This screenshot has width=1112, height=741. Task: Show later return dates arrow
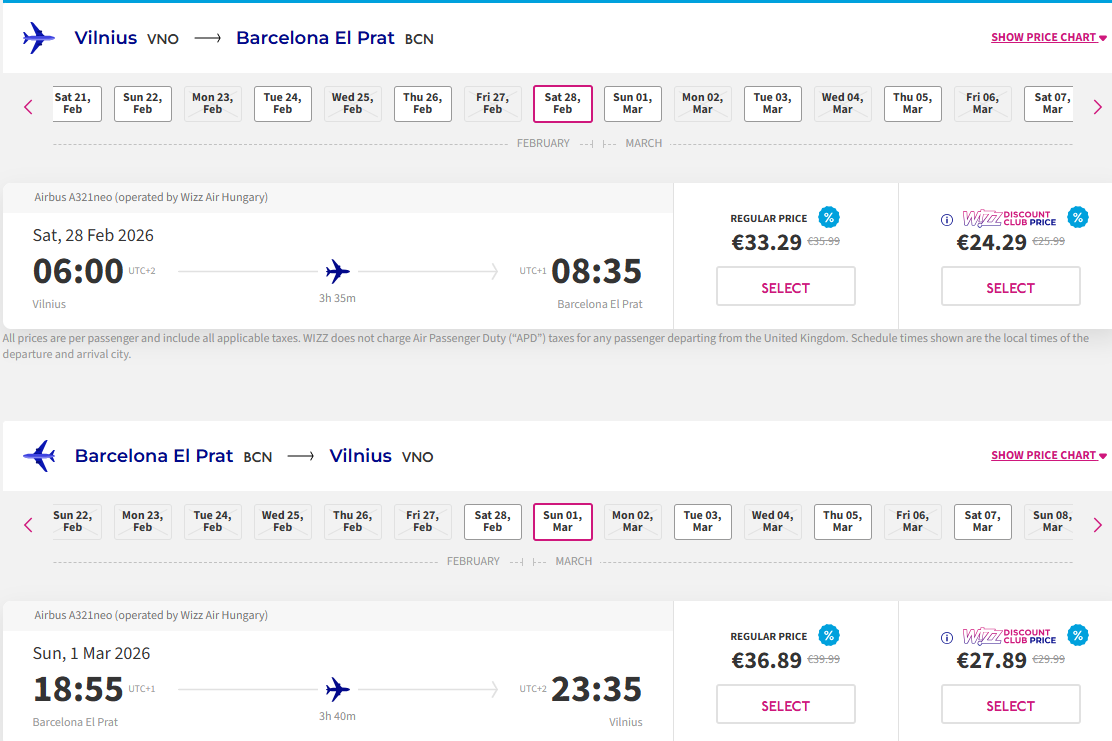[x=1097, y=525]
